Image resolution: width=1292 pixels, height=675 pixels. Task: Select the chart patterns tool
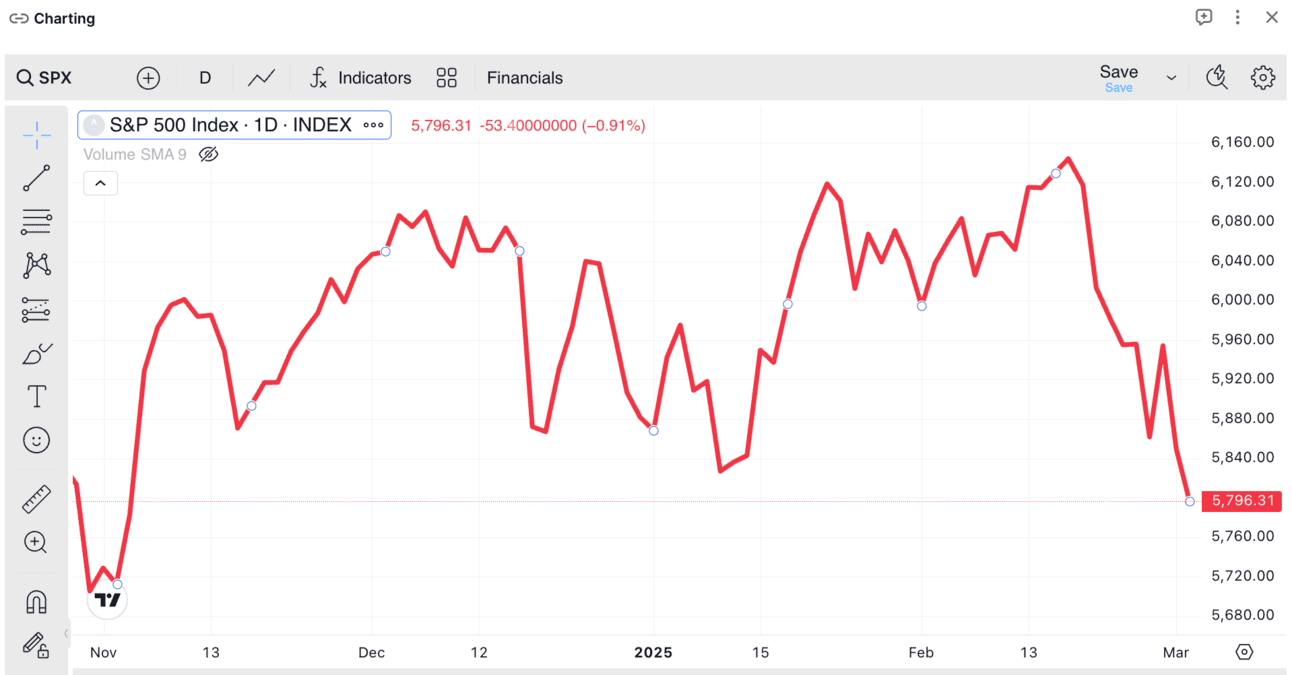[x=36, y=265]
